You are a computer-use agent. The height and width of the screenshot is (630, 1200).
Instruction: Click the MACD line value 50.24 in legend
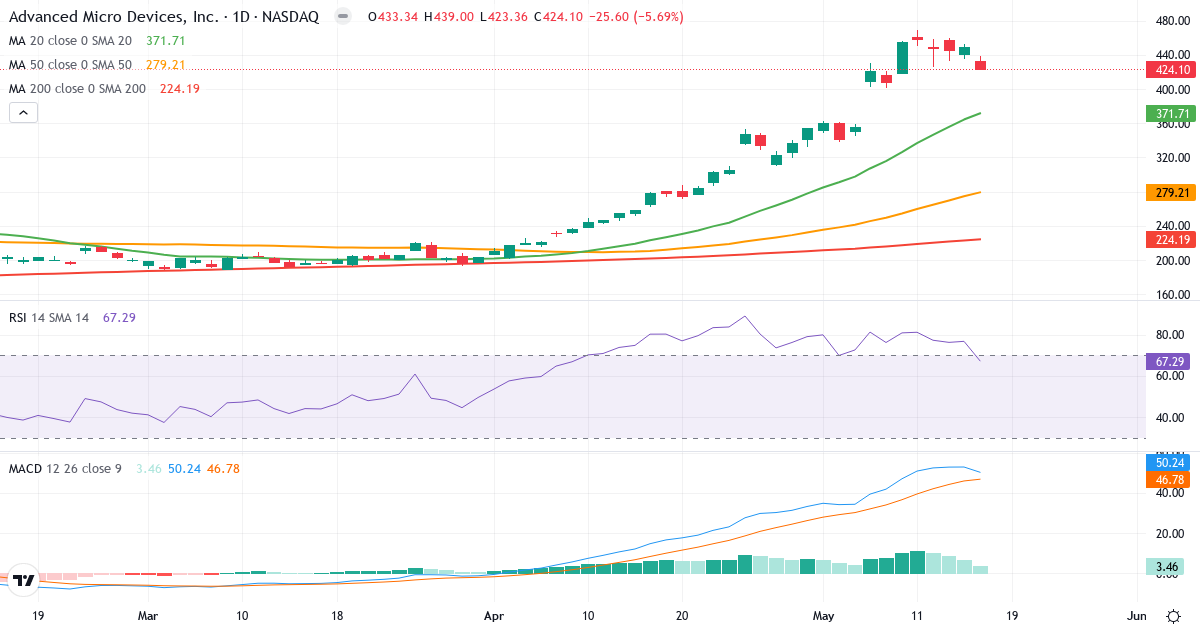tap(184, 468)
